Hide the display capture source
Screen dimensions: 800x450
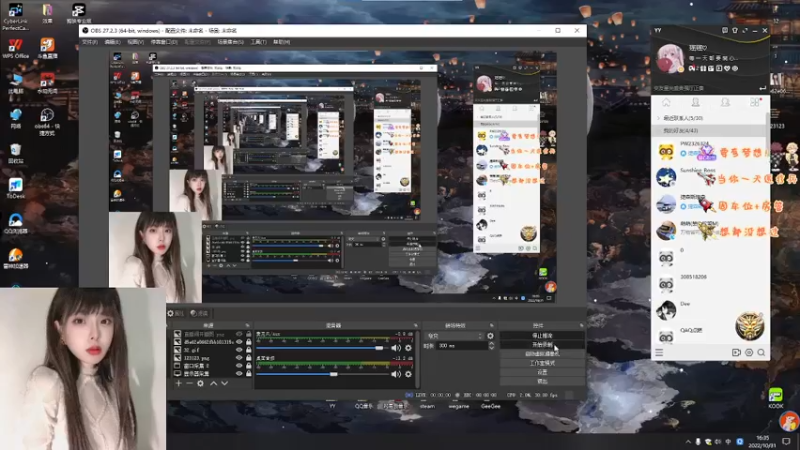[239, 373]
